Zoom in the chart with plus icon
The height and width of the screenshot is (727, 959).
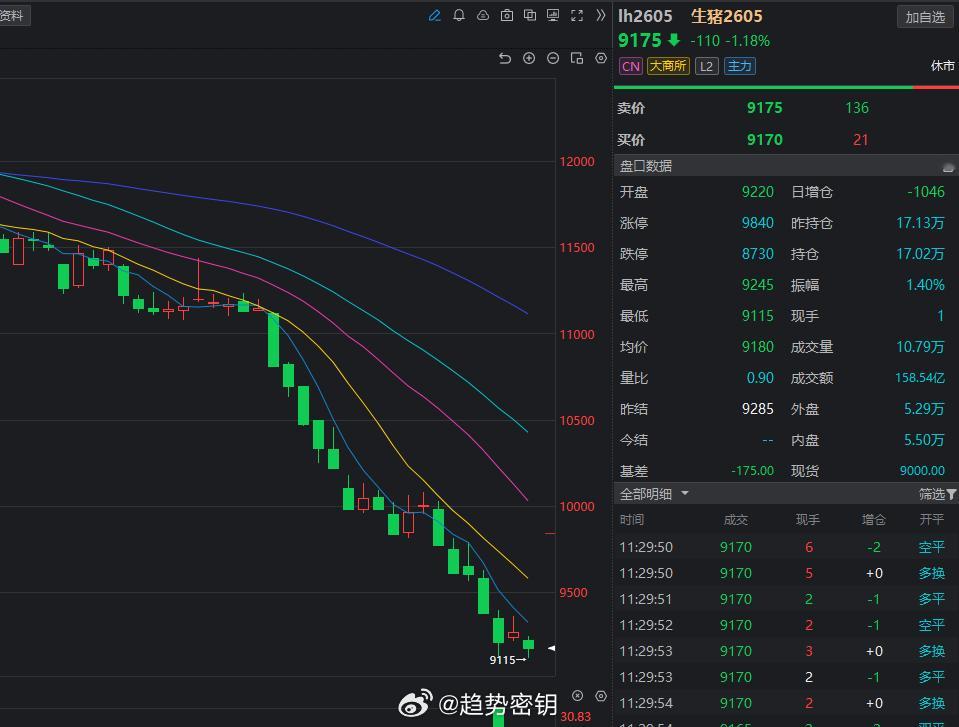click(x=529, y=59)
